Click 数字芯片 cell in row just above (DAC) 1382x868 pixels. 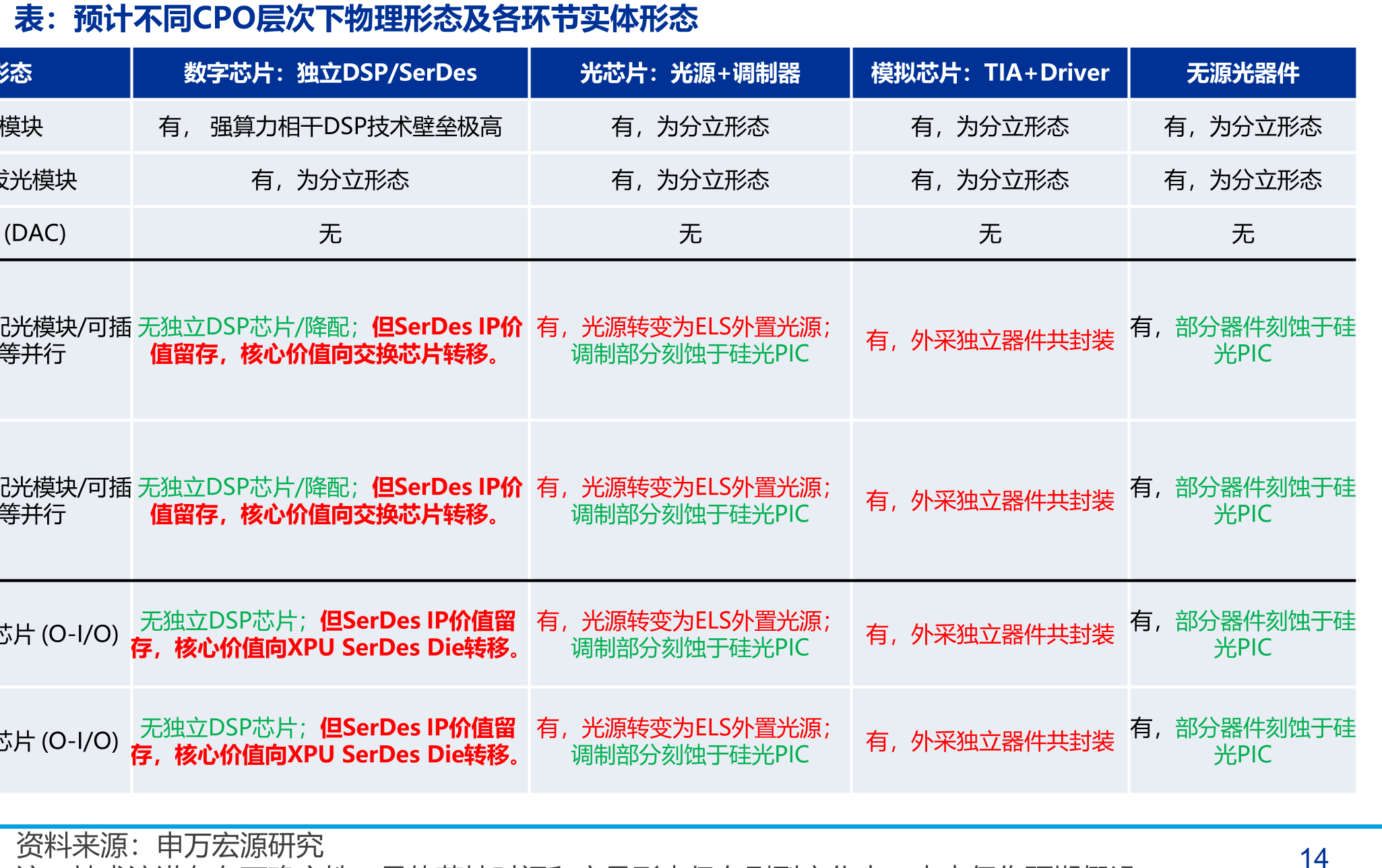[x=330, y=180]
